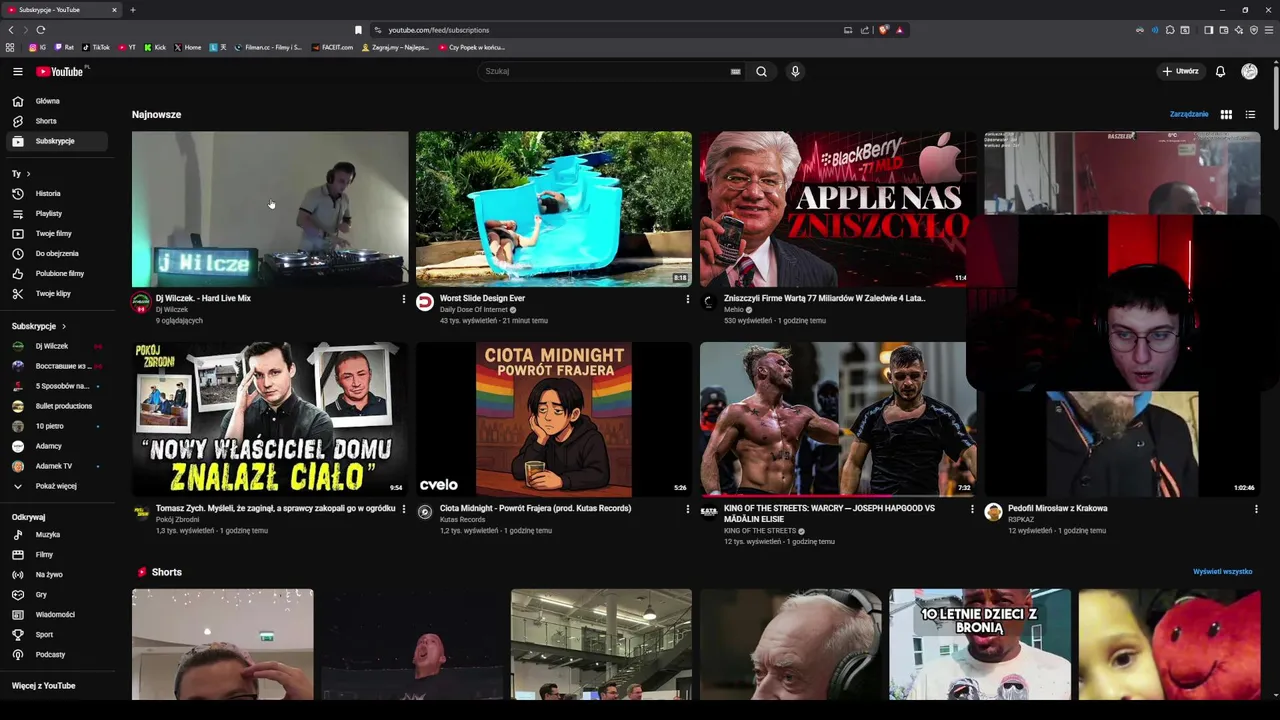The height and width of the screenshot is (720, 1280).
Task: Open options menu for Worst Slide Design Ever
Action: [x=687, y=298]
